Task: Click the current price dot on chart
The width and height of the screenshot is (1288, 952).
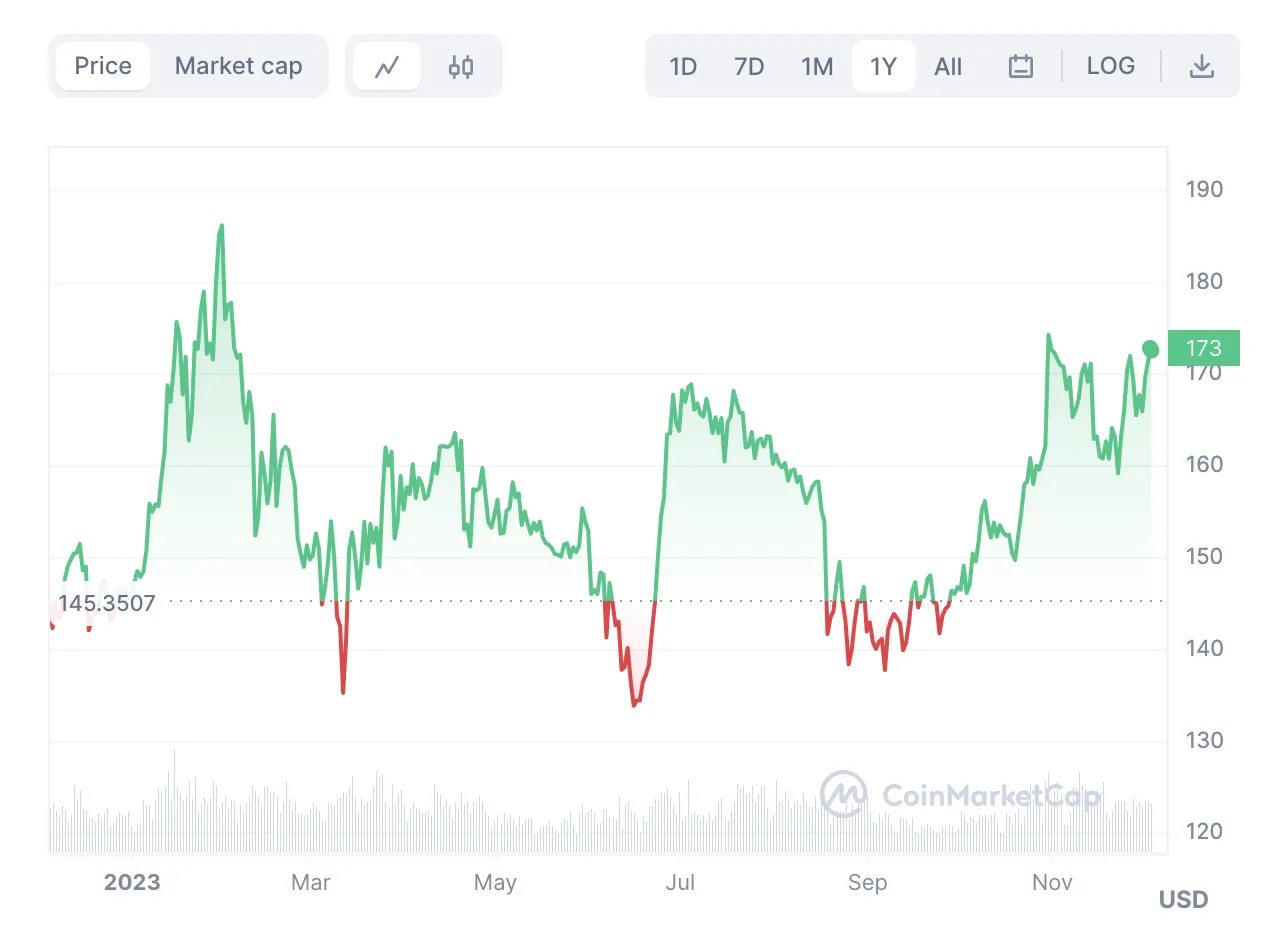Action: [1151, 349]
